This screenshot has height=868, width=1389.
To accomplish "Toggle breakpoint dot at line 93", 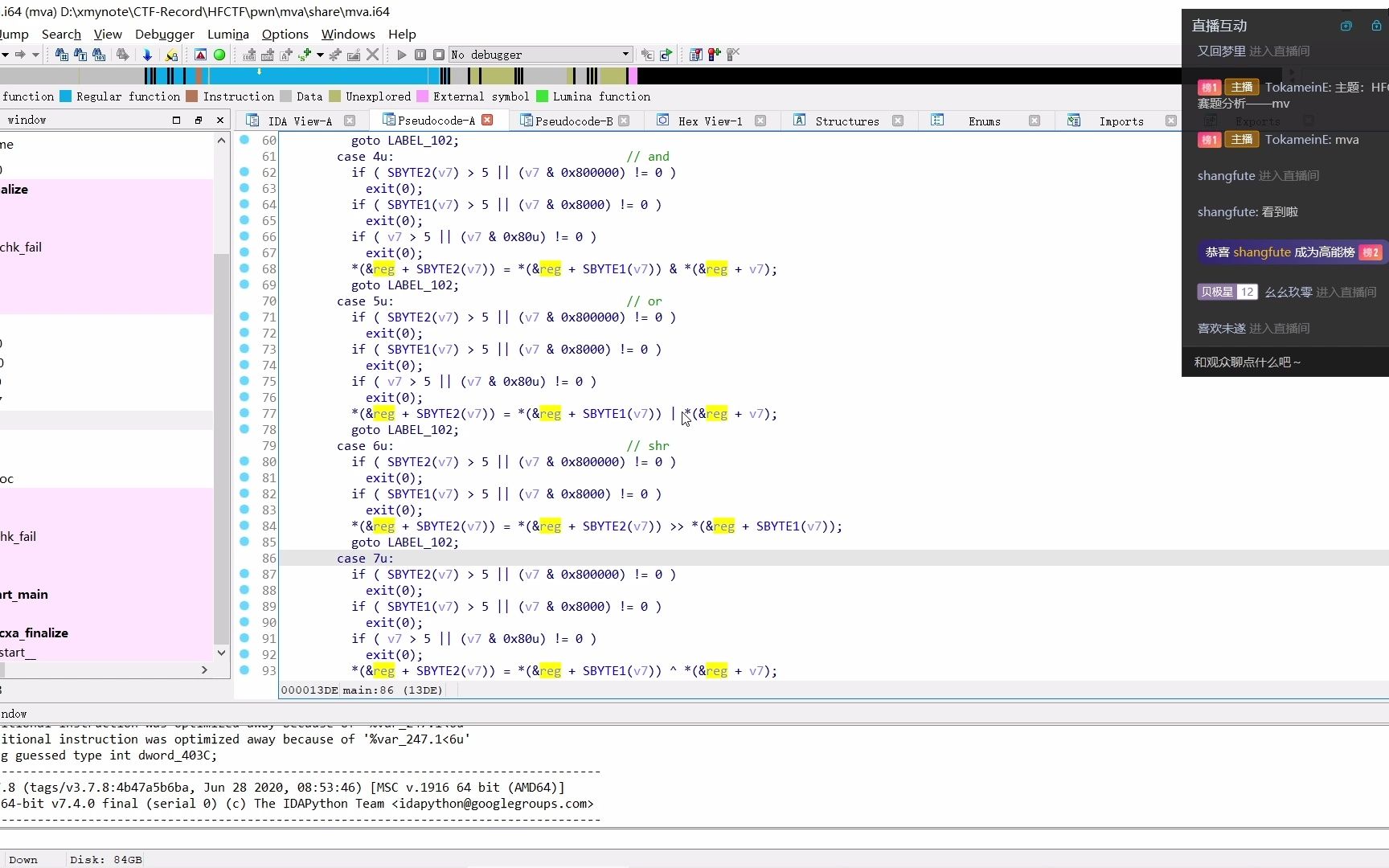I will [x=244, y=670].
